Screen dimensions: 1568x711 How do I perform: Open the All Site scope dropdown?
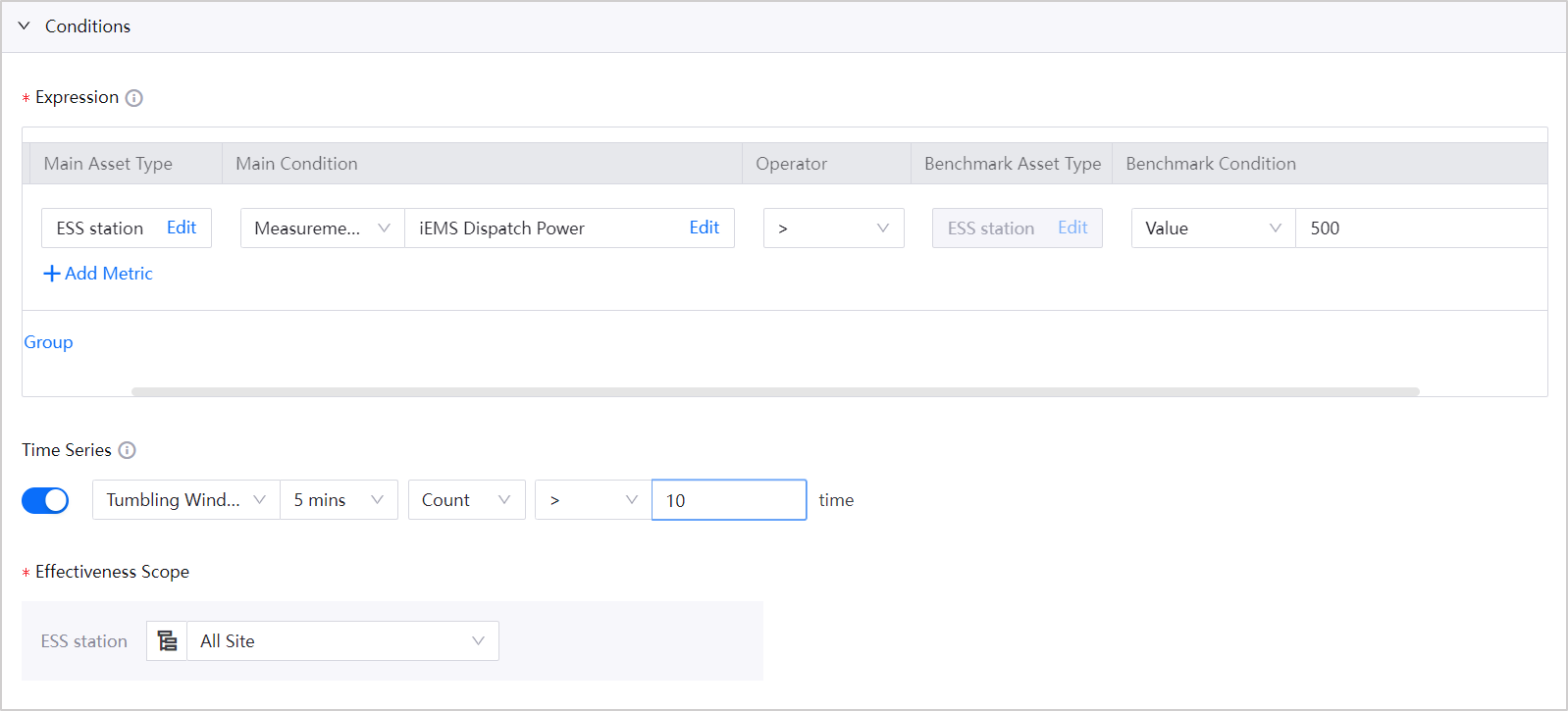coord(342,641)
